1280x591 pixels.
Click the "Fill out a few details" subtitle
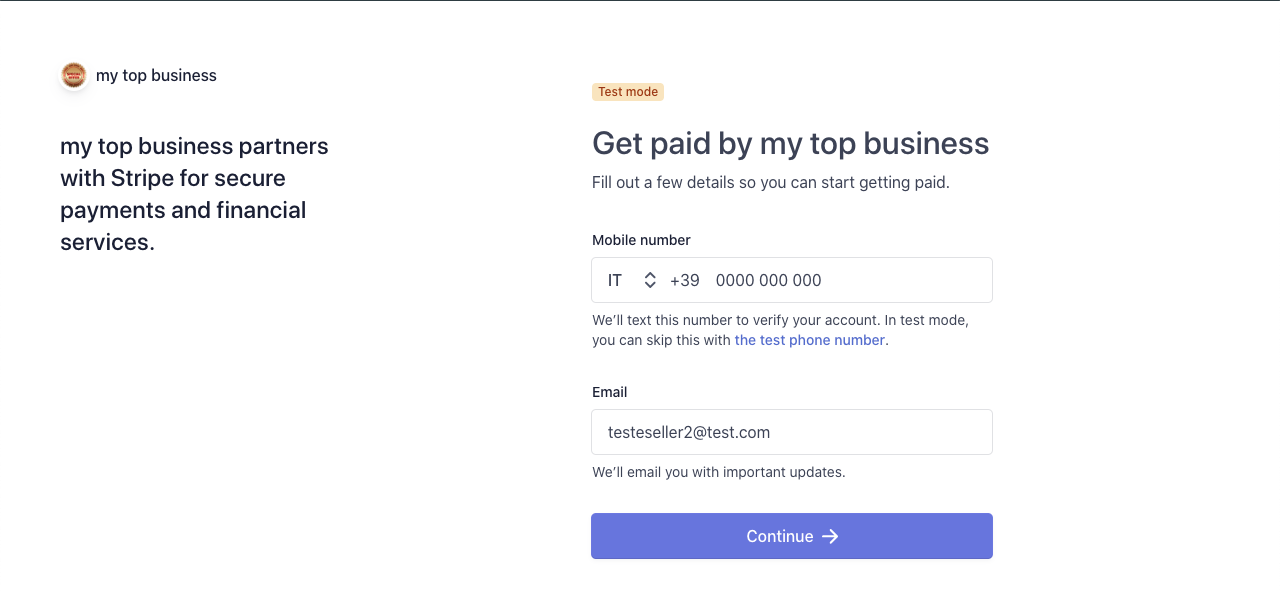click(771, 182)
